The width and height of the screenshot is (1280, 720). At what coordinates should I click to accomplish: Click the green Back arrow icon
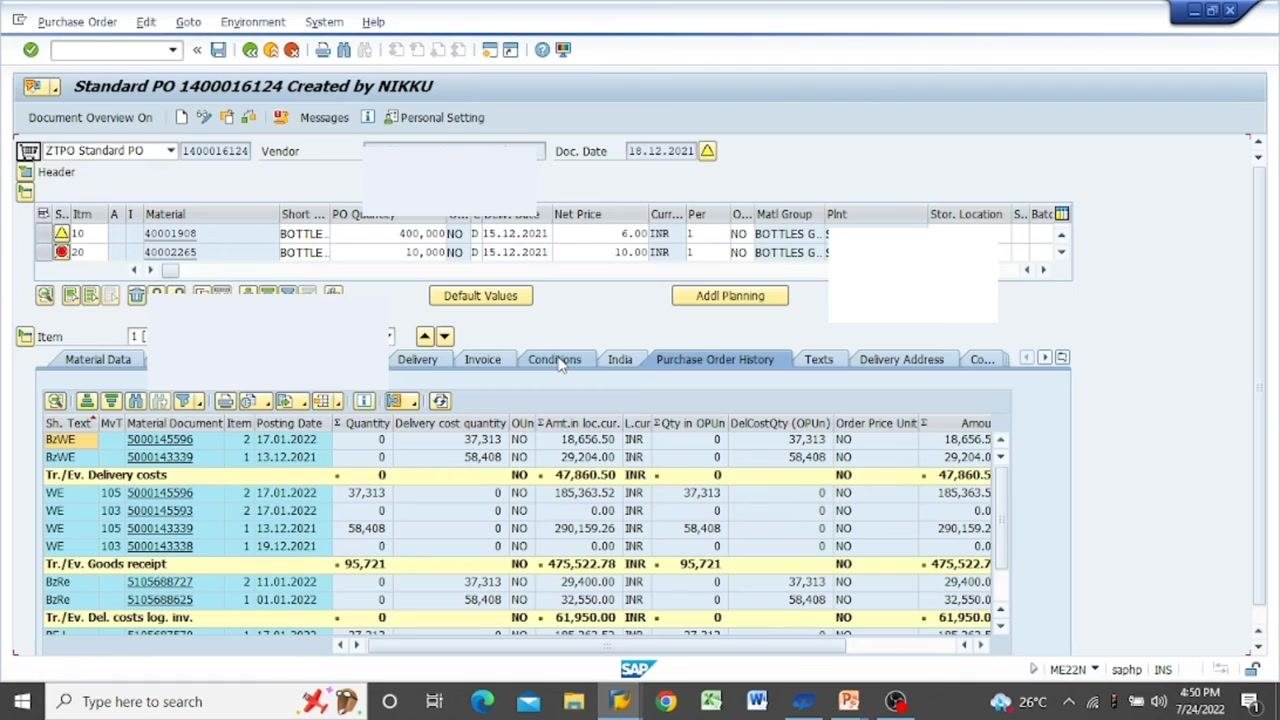[250, 50]
